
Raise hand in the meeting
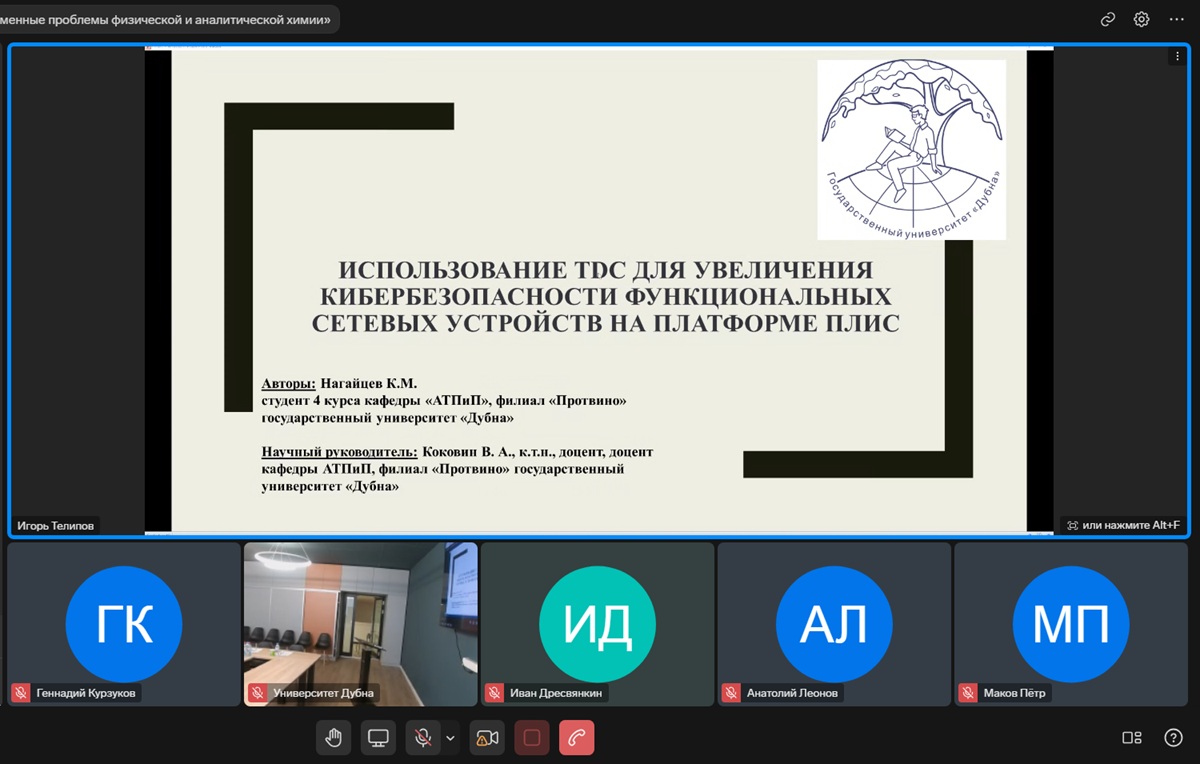(x=334, y=738)
